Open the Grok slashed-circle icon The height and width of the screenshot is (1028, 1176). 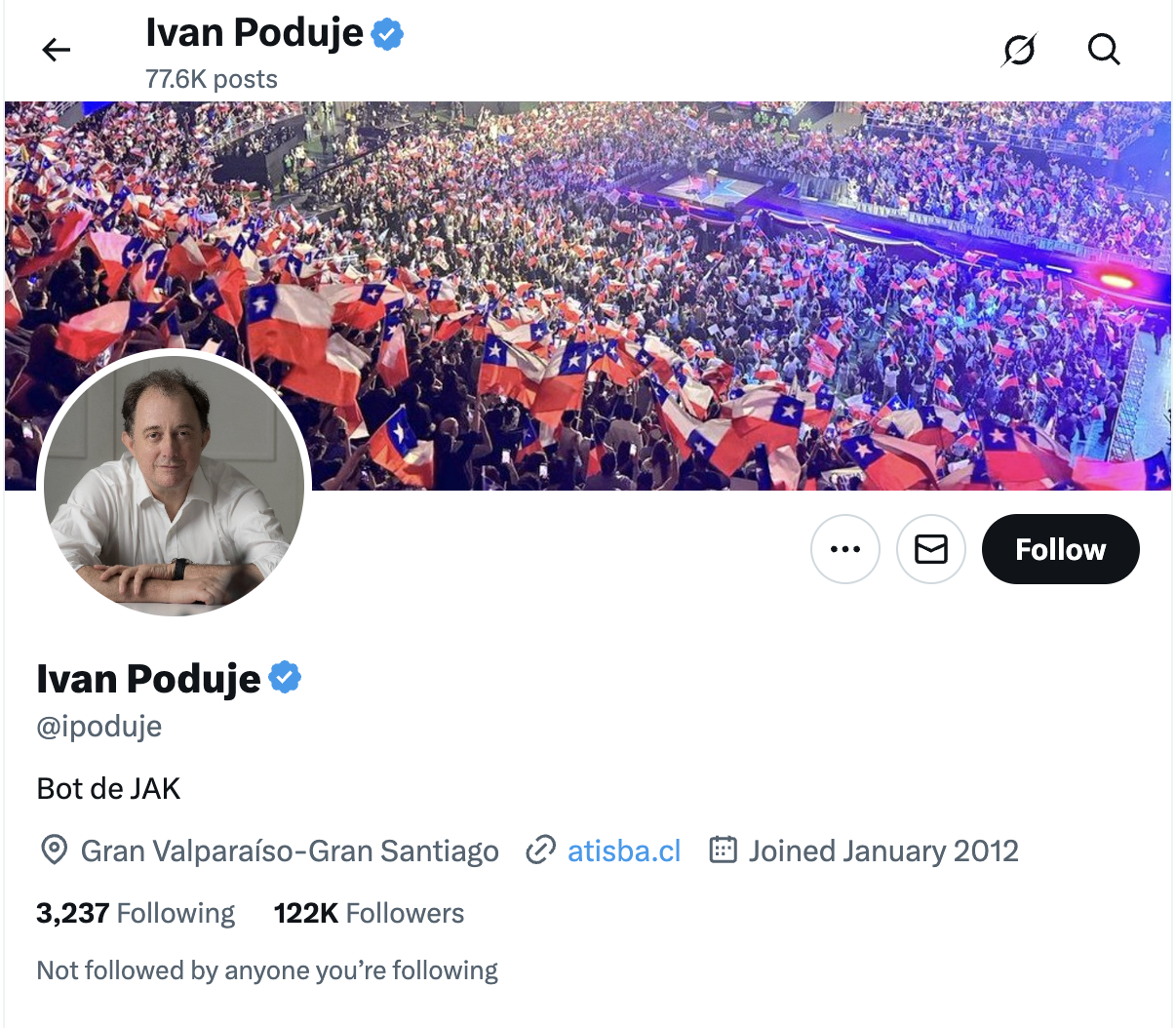point(1019,50)
